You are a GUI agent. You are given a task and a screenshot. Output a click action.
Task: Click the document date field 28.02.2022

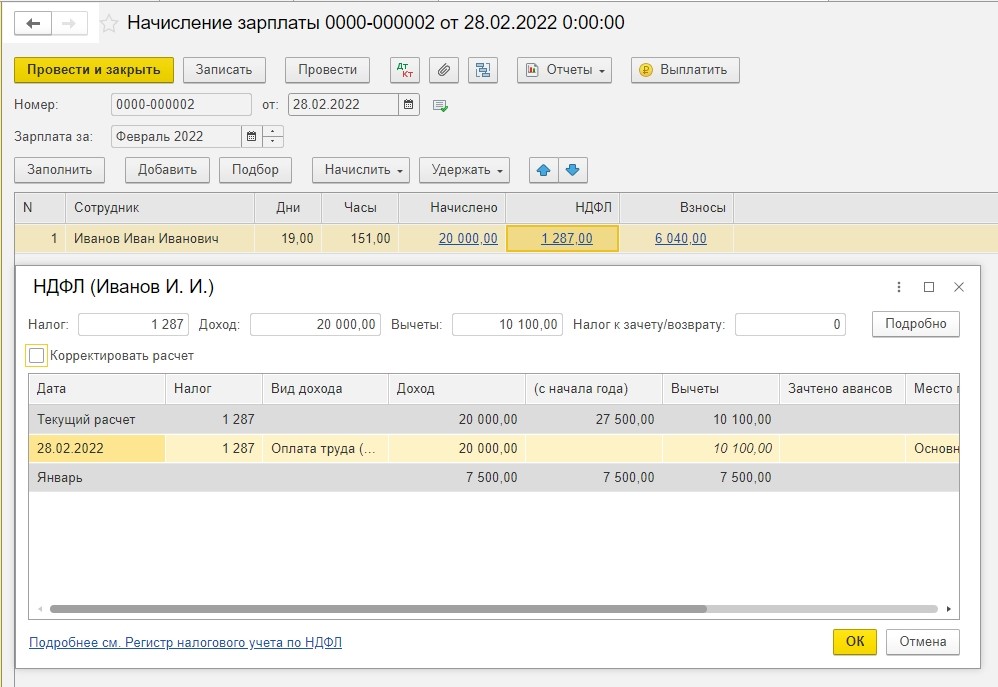(x=344, y=104)
